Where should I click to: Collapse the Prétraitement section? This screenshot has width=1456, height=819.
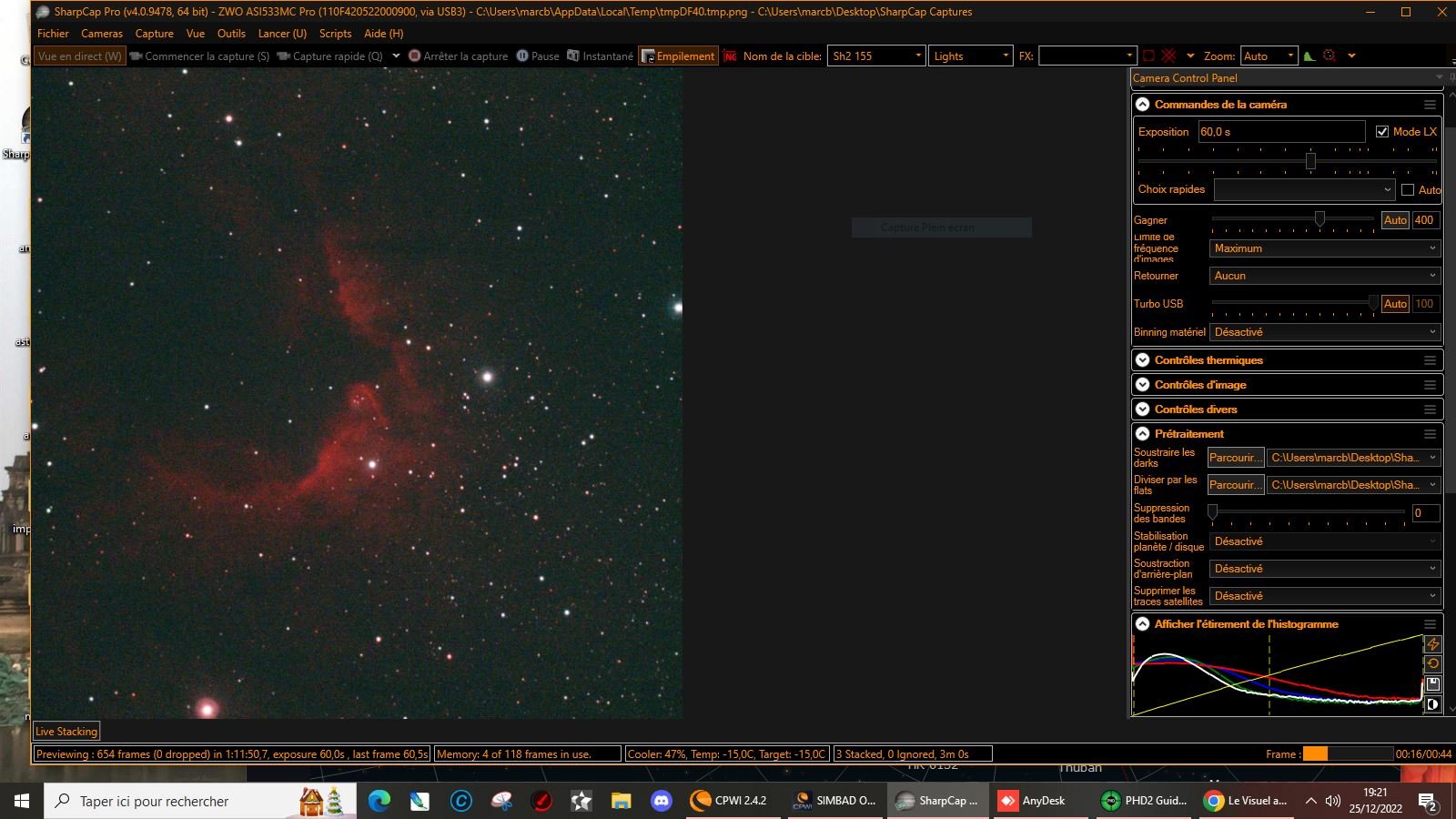tap(1143, 434)
